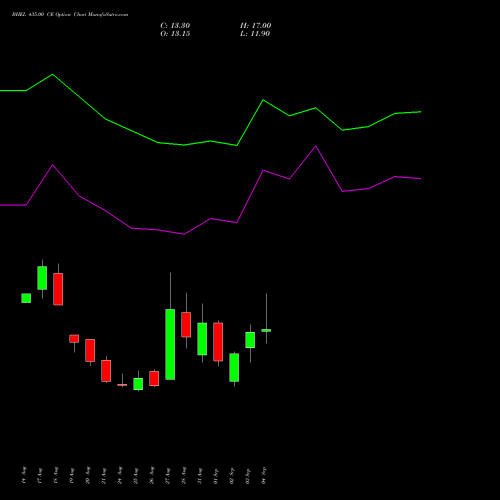The width and height of the screenshot is (500, 500).
Task: Click the 14 Aug date label
Action: coord(24,475)
